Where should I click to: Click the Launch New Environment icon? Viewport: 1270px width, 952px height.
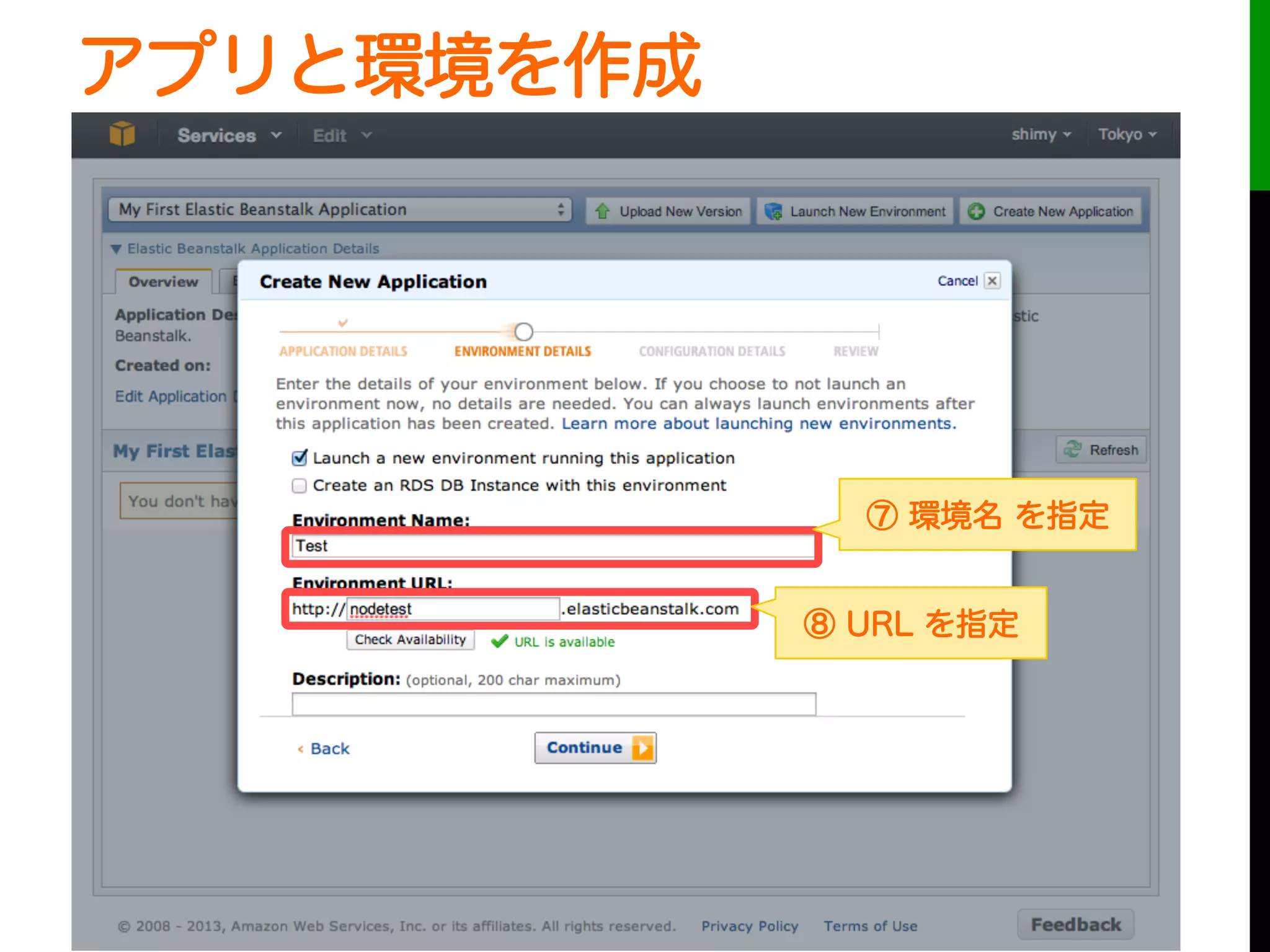coord(773,211)
